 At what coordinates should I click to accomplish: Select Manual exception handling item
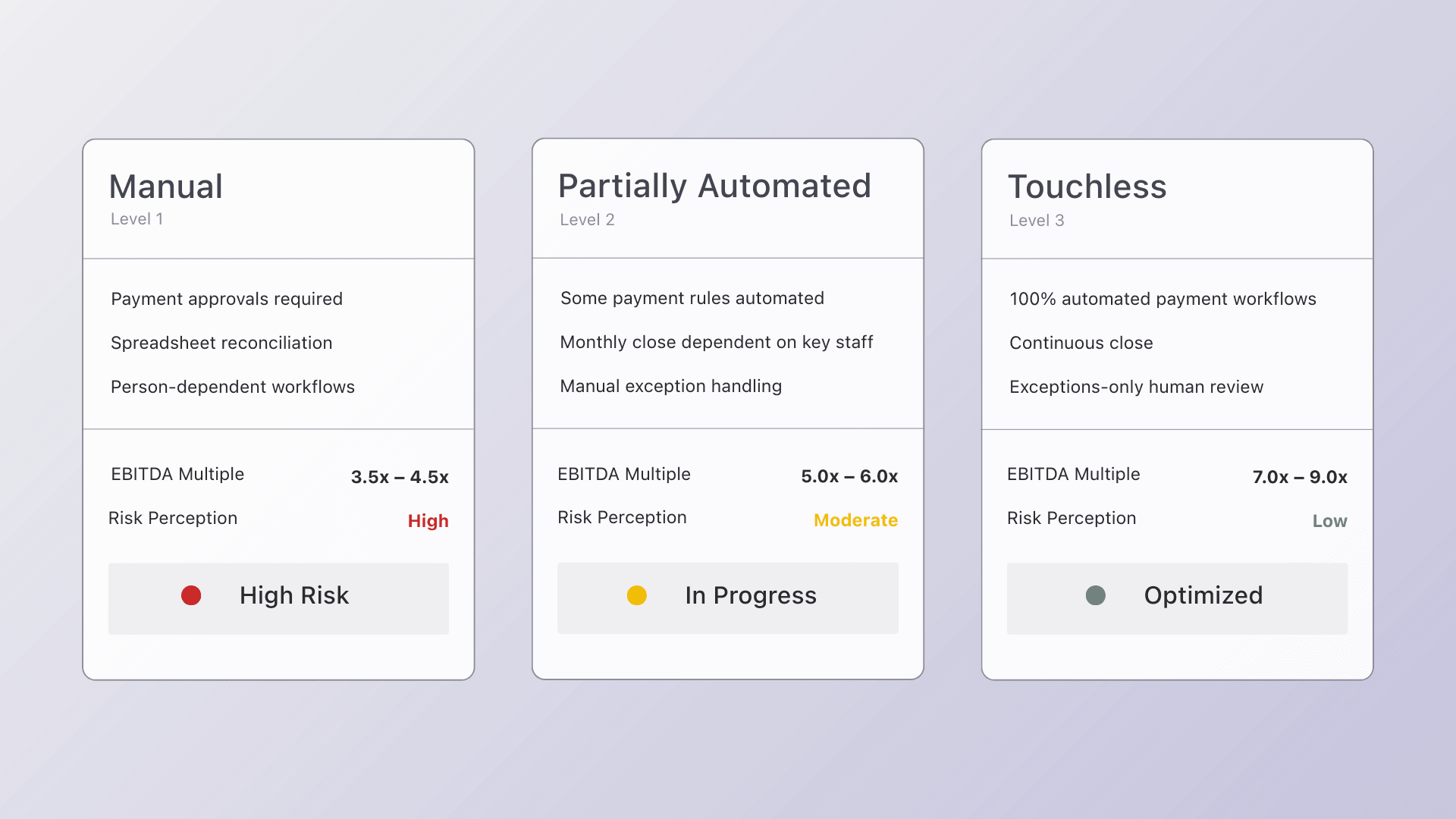coord(670,386)
